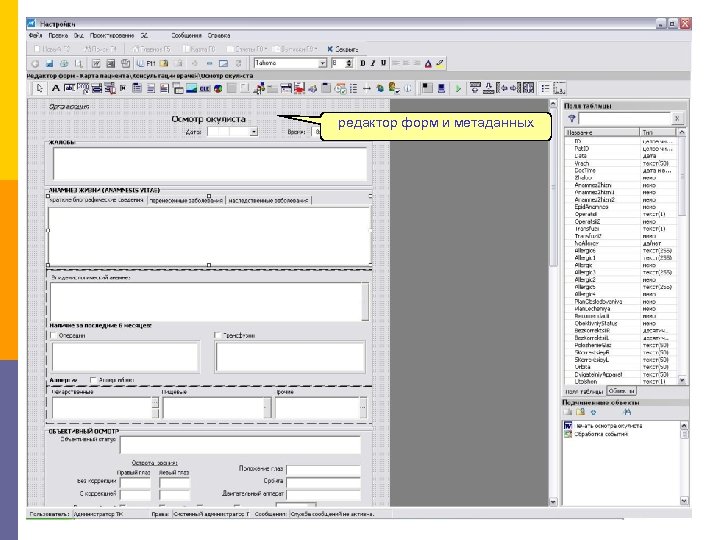The image size is (720, 540).
Task: Click the binoculars search icon in lower panel
Action: pyautogui.click(x=627, y=412)
